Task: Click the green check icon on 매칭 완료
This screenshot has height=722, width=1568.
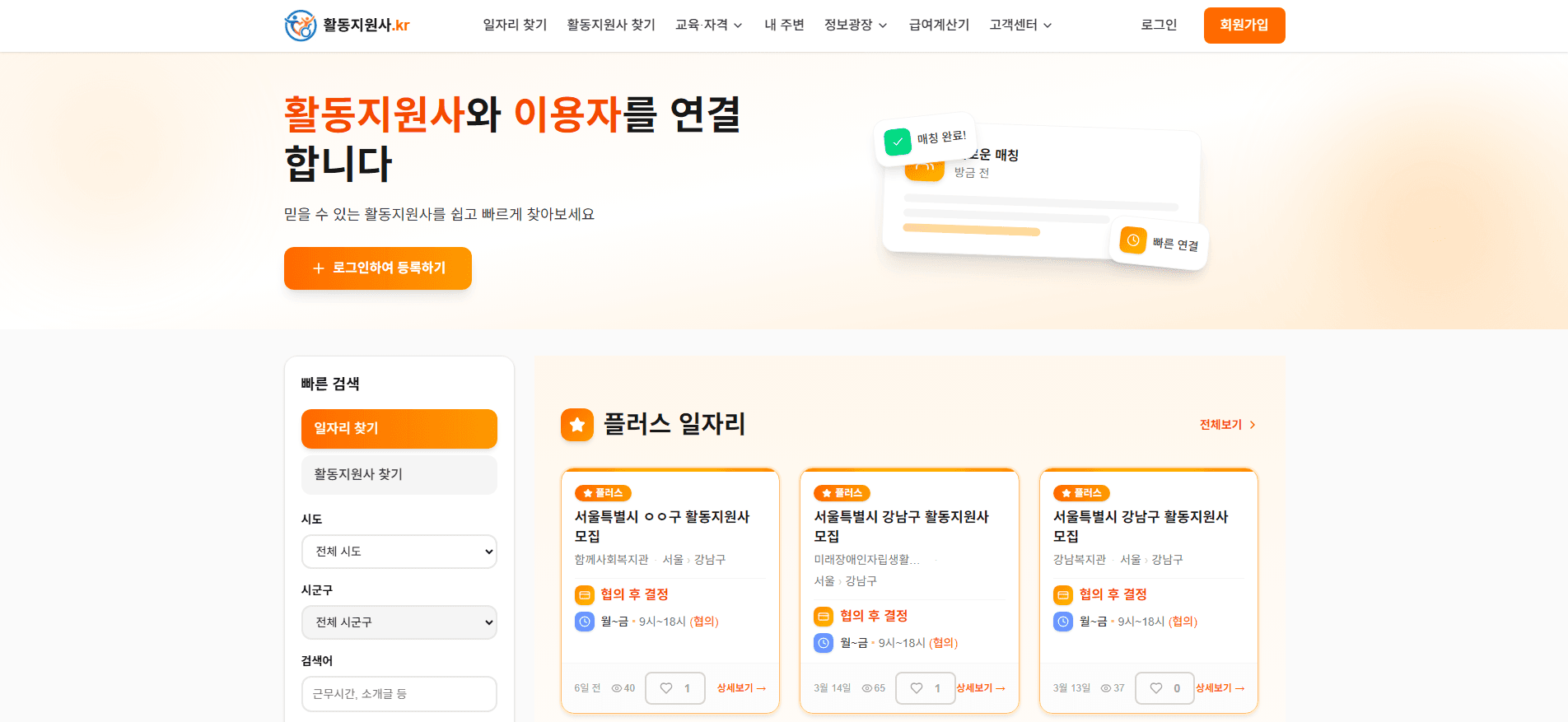Action: pyautogui.click(x=898, y=142)
